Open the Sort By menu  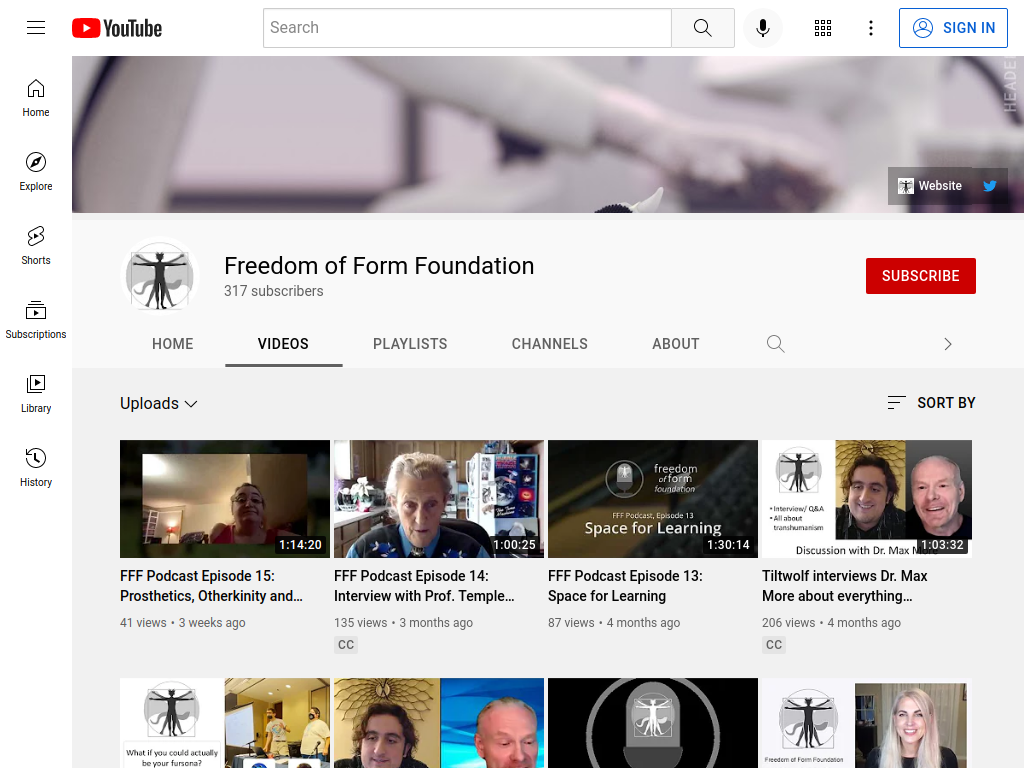tap(931, 403)
